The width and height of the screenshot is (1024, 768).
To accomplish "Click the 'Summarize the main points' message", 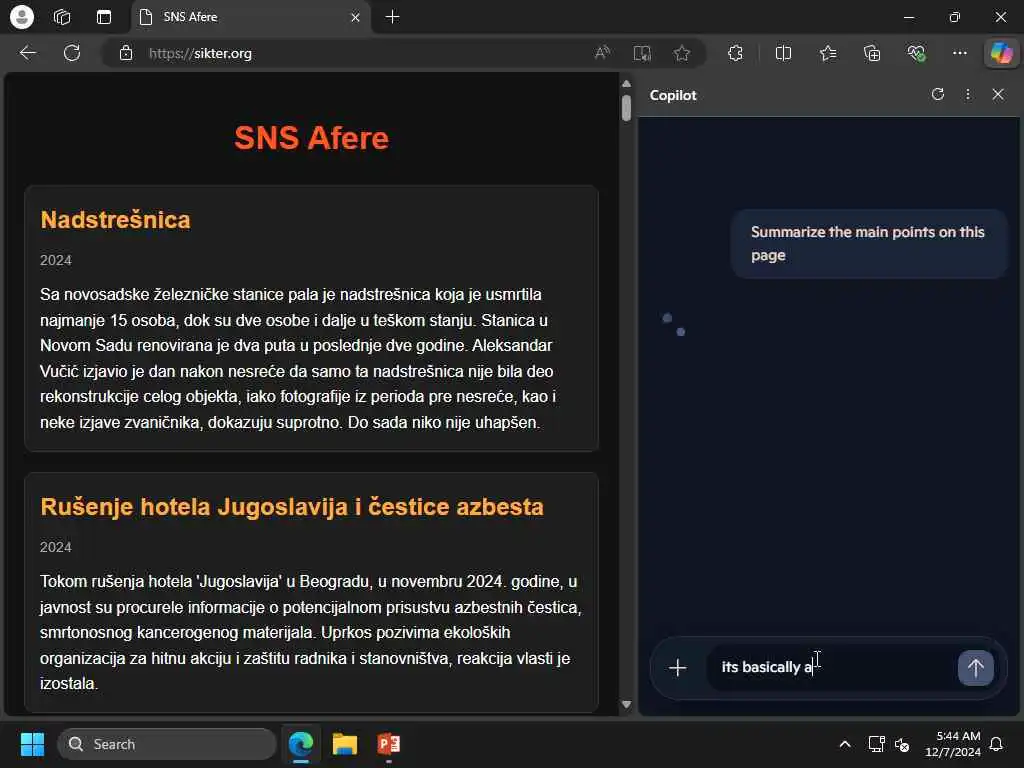I will [869, 244].
